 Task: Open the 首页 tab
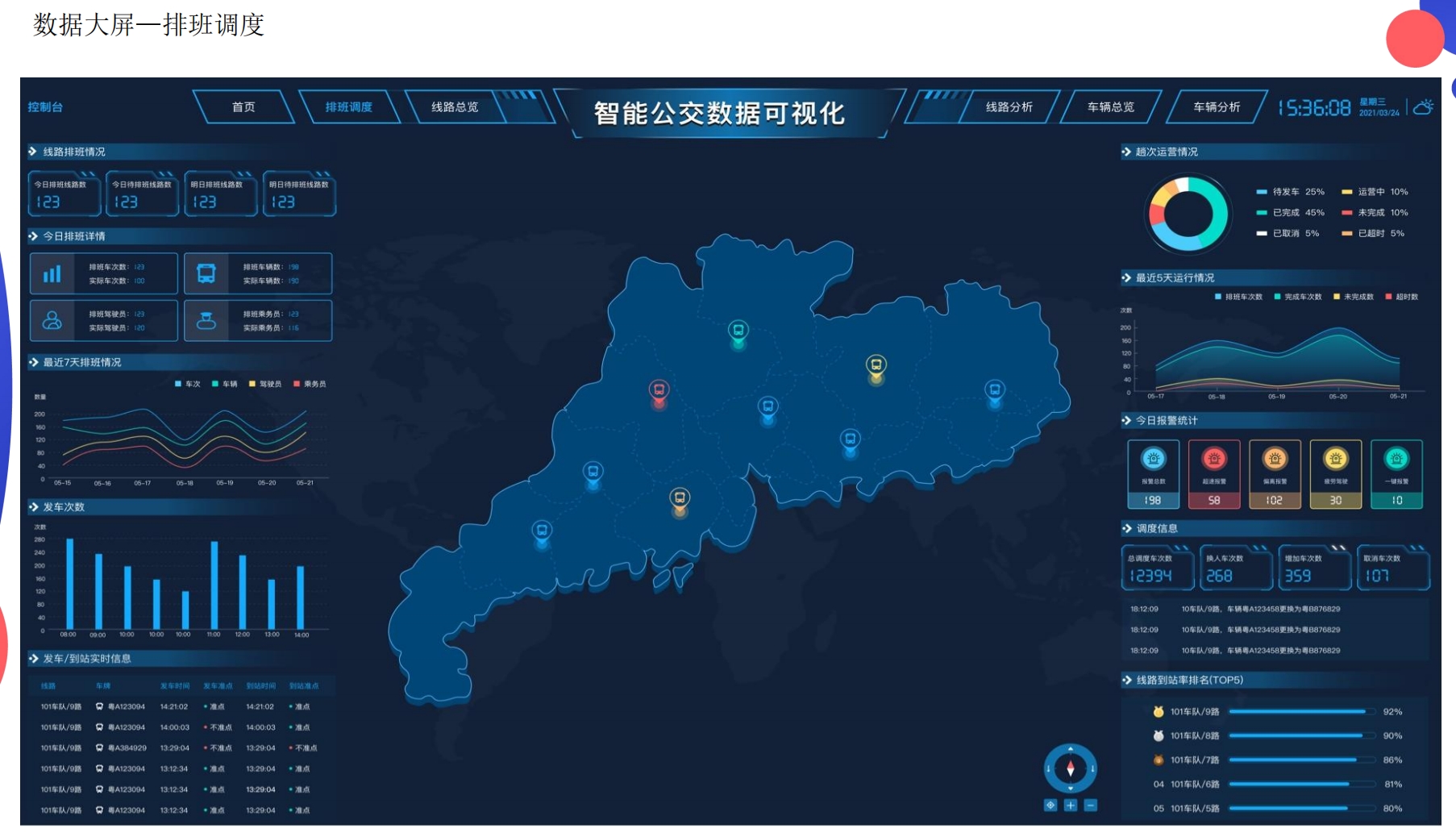tap(243, 107)
